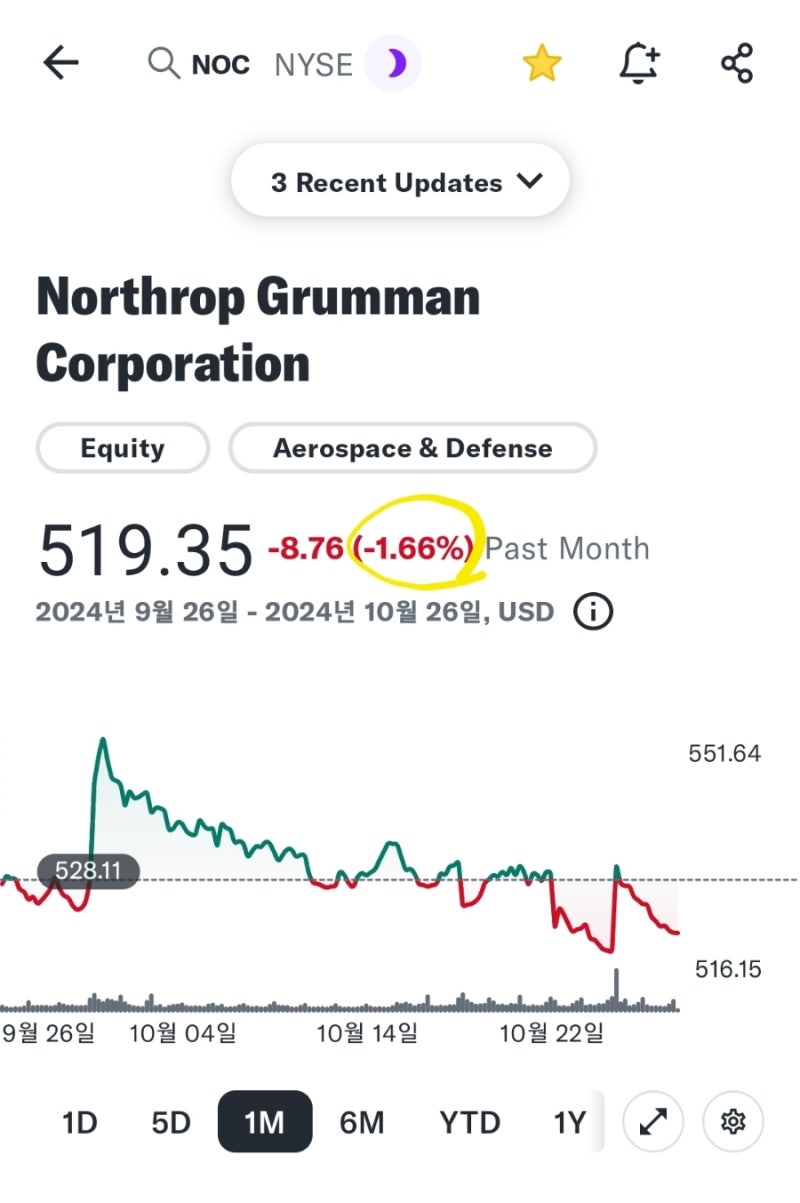The height and width of the screenshot is (1203, 800).
Task: Expand the 3 Recent Updates dropdown
Action: click(400, 182)
